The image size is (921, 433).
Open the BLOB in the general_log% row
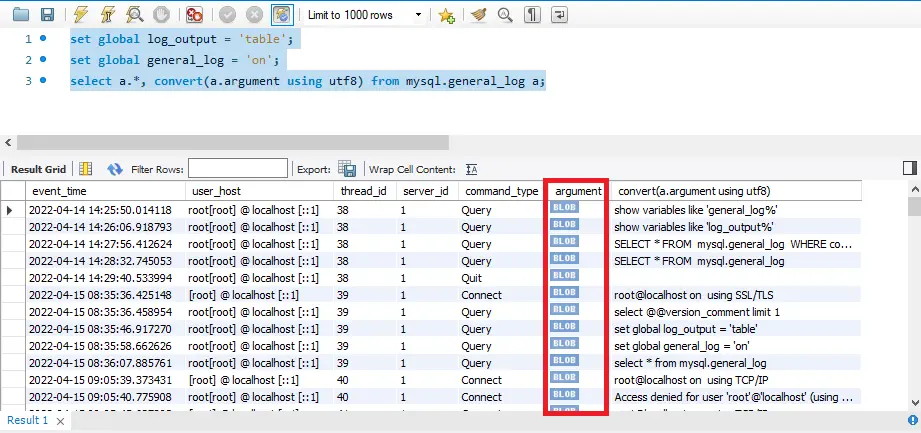564,207
